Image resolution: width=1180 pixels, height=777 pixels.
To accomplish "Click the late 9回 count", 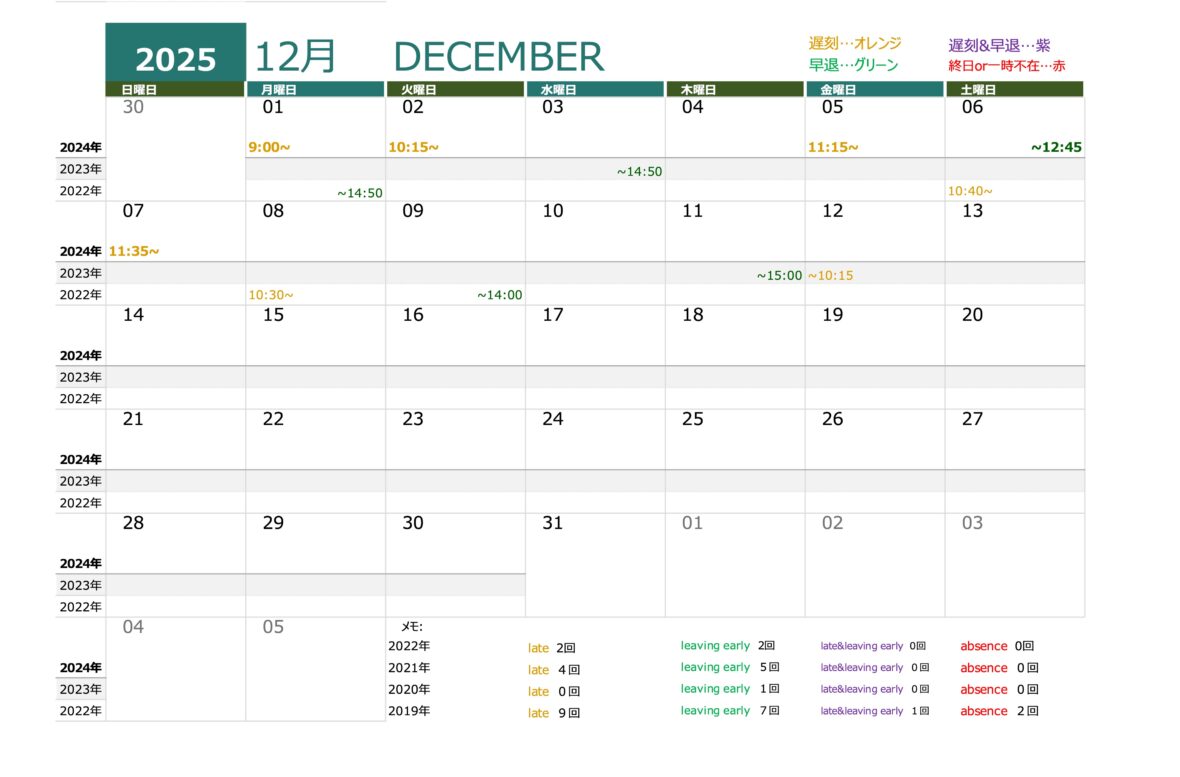I will [554, 713].
